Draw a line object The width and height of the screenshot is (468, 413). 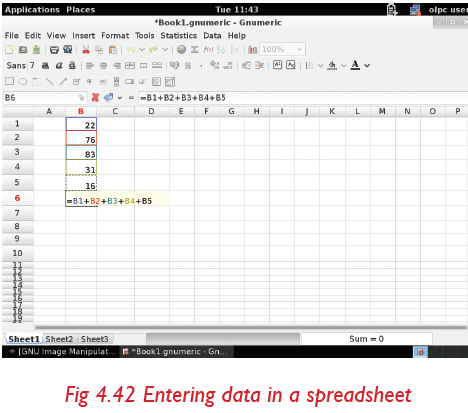(50, 81)
